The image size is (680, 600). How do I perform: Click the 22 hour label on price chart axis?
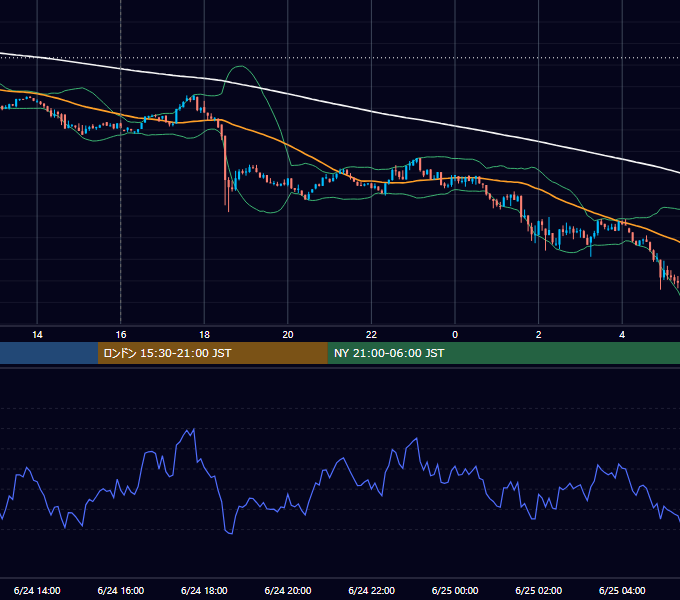pos(371,335)
